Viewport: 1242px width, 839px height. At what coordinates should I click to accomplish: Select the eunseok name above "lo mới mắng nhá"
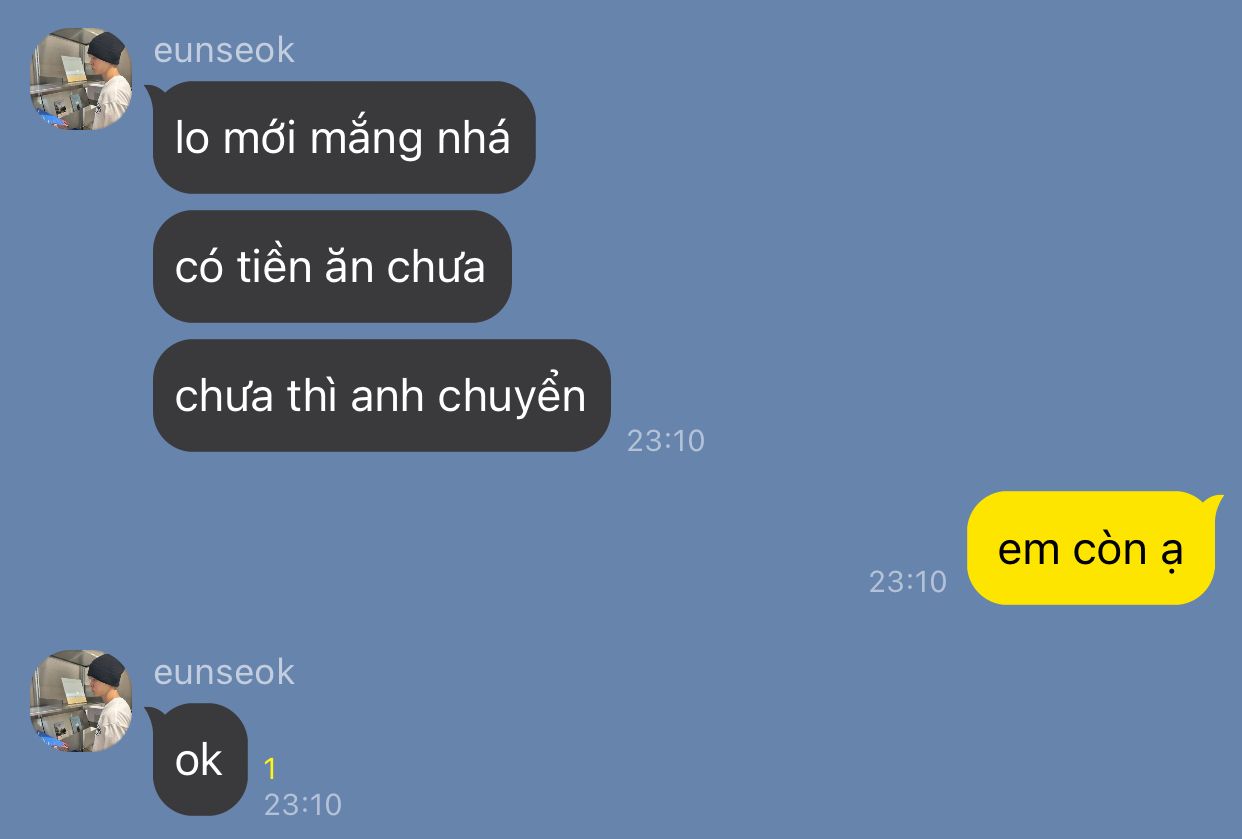(x=224, y=50)
